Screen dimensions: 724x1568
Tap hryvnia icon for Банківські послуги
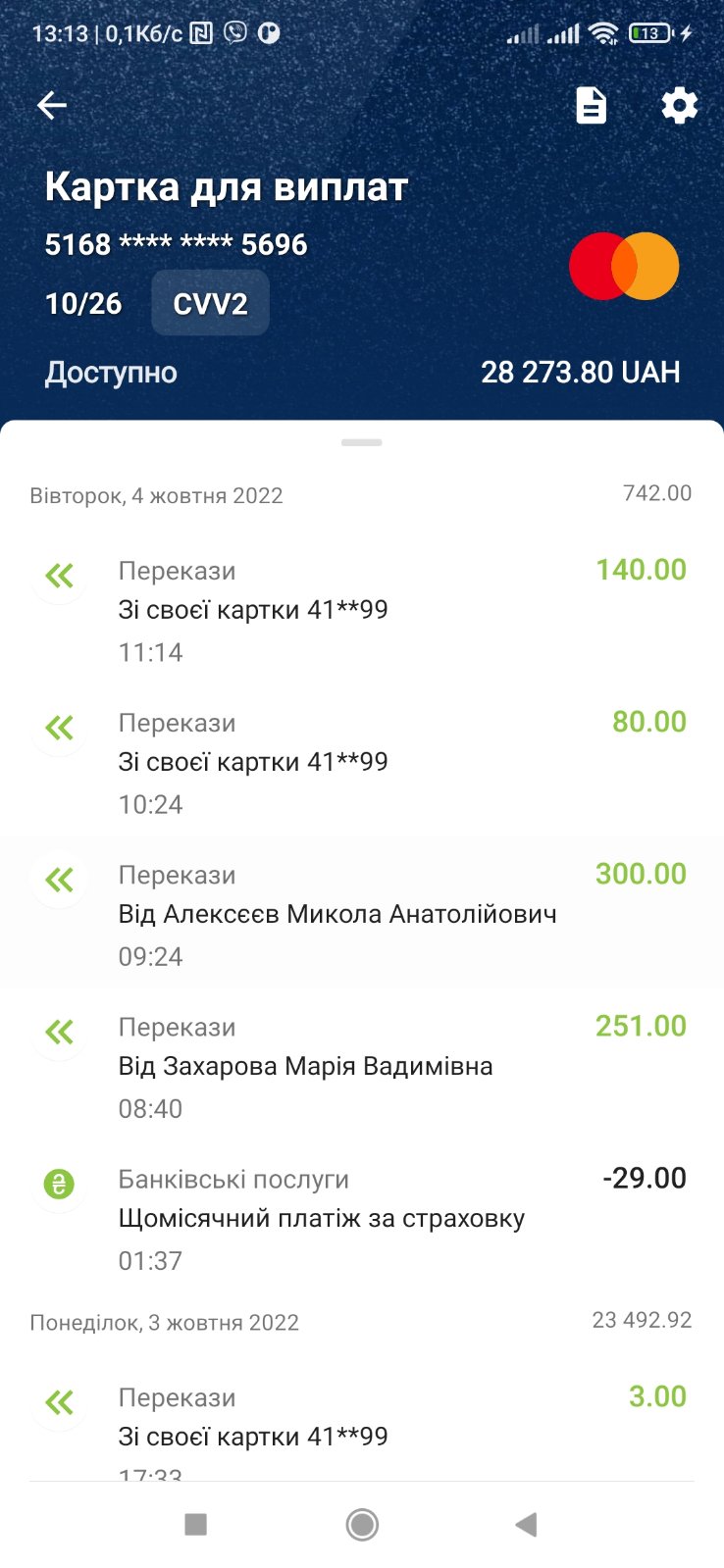[60, 1185]
